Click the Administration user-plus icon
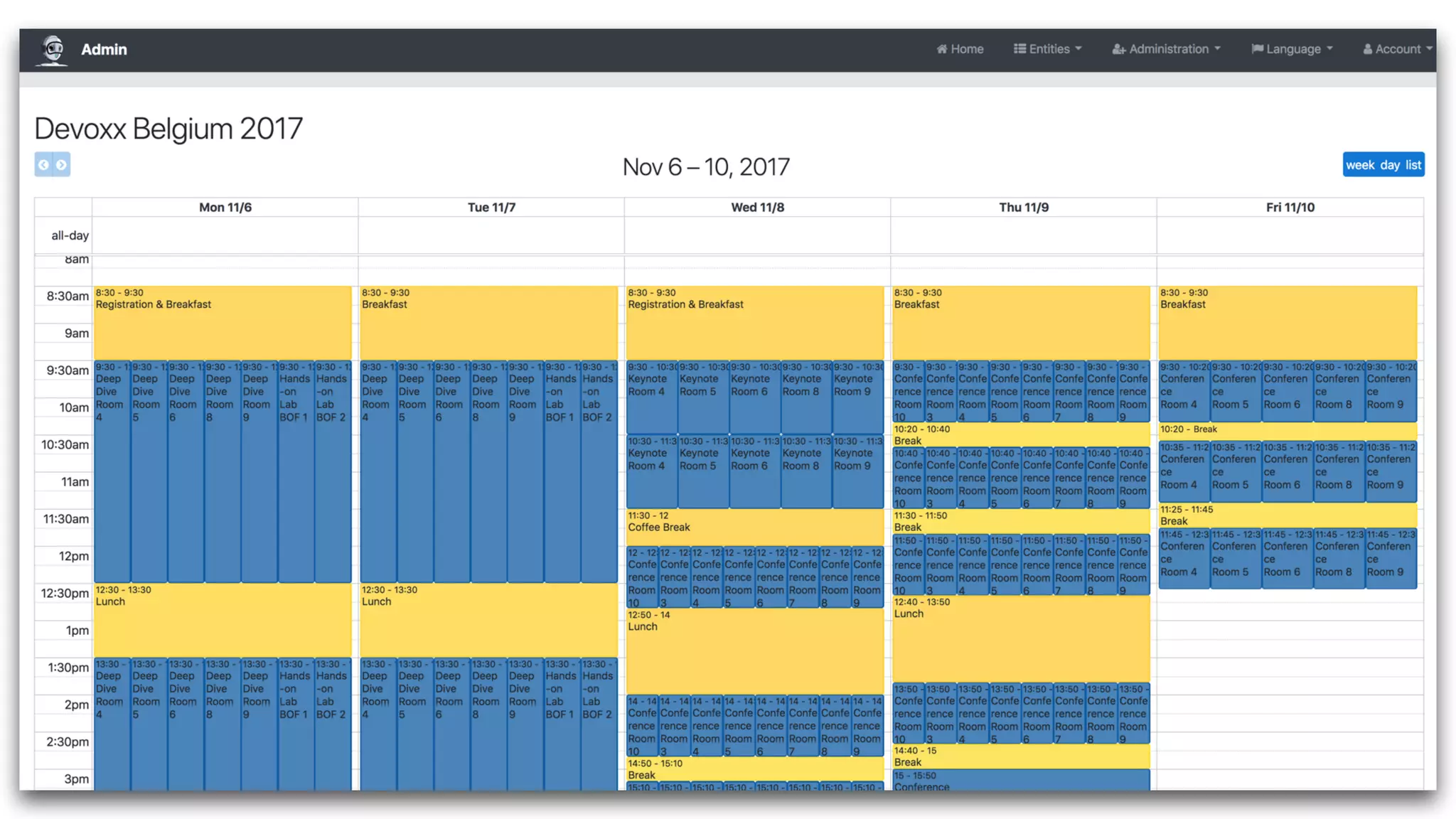 click(1118, 49)
